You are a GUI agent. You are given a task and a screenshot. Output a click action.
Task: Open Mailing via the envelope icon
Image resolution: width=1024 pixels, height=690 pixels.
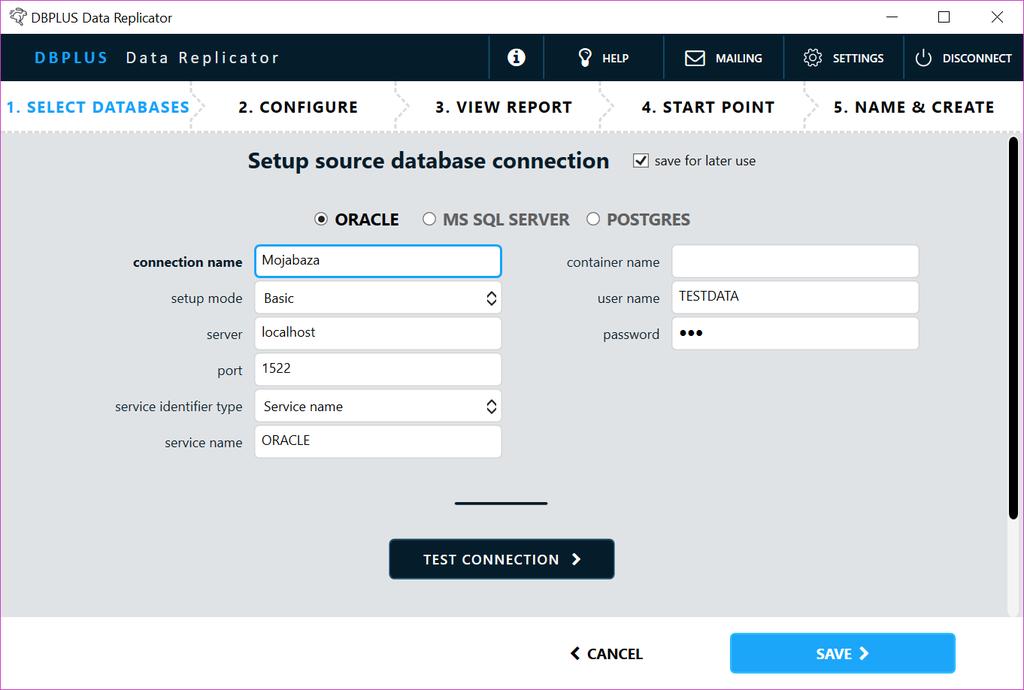pyautogui.click(x=694, y=58)
